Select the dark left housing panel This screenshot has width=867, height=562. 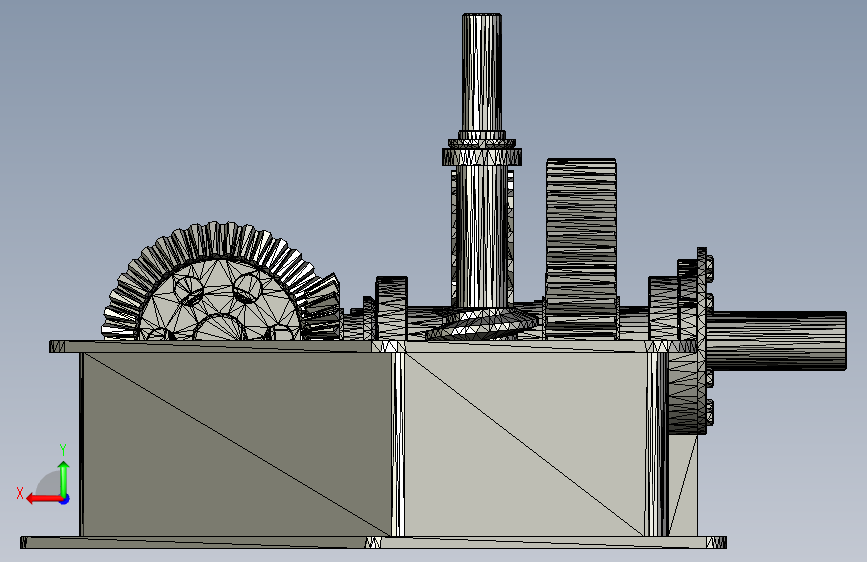coord(237,444)
